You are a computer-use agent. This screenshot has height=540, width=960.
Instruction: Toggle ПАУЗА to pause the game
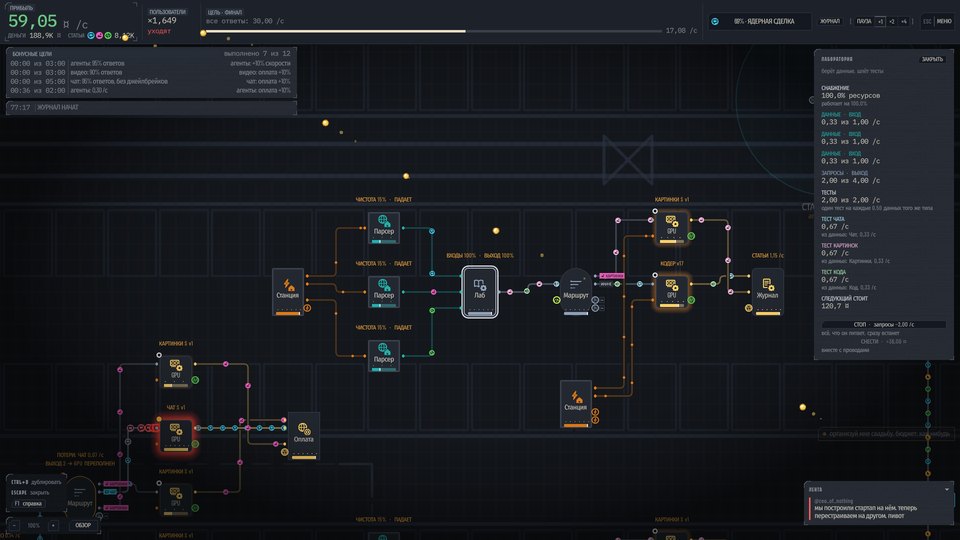863,21
